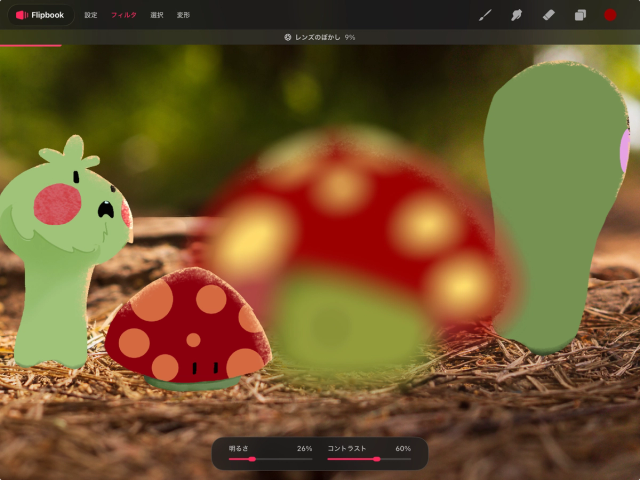Click the pink blur progress bar

point(31,45)
